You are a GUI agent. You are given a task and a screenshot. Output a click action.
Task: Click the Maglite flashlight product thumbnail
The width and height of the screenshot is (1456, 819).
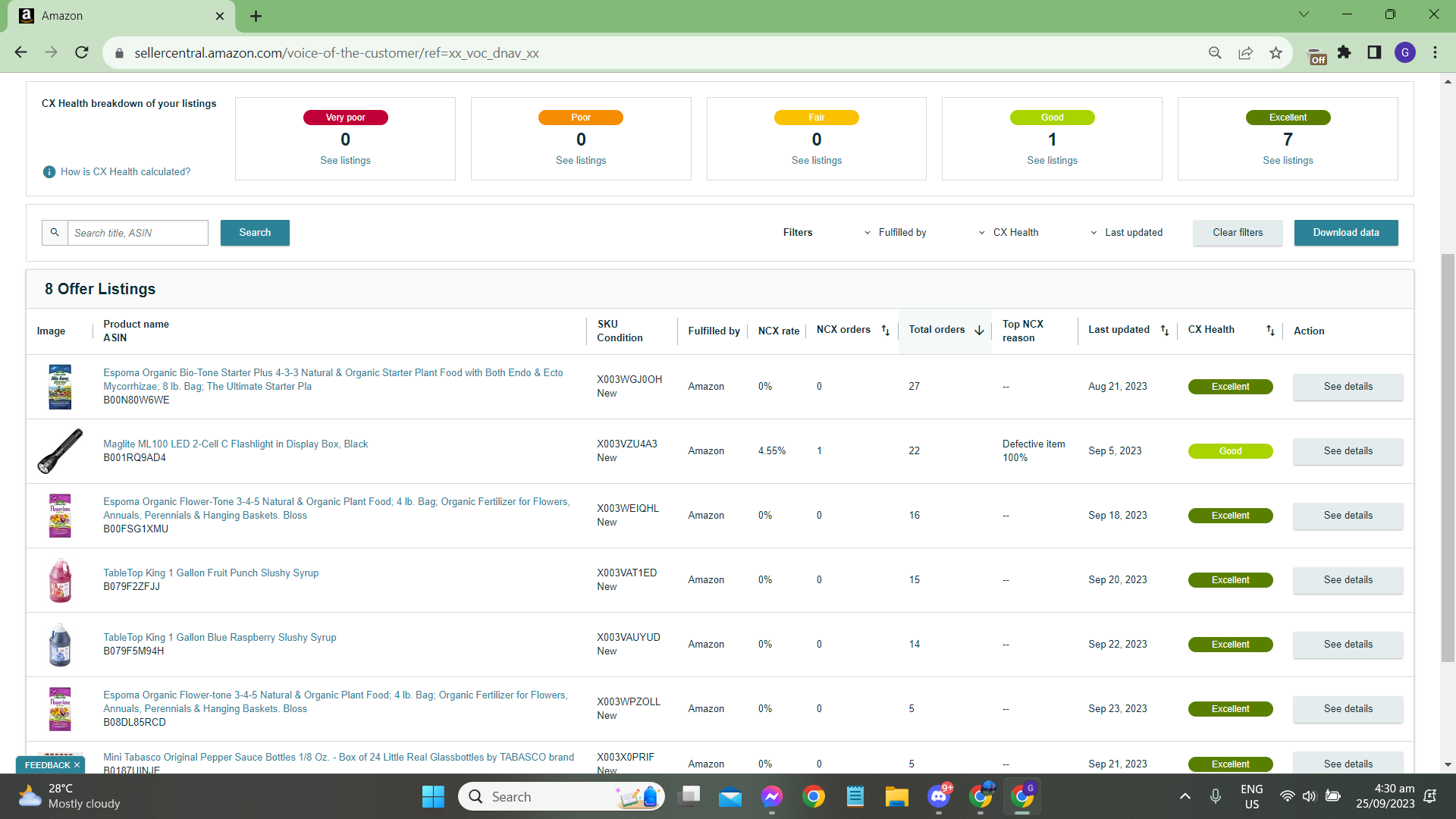(x=60, y=451)
